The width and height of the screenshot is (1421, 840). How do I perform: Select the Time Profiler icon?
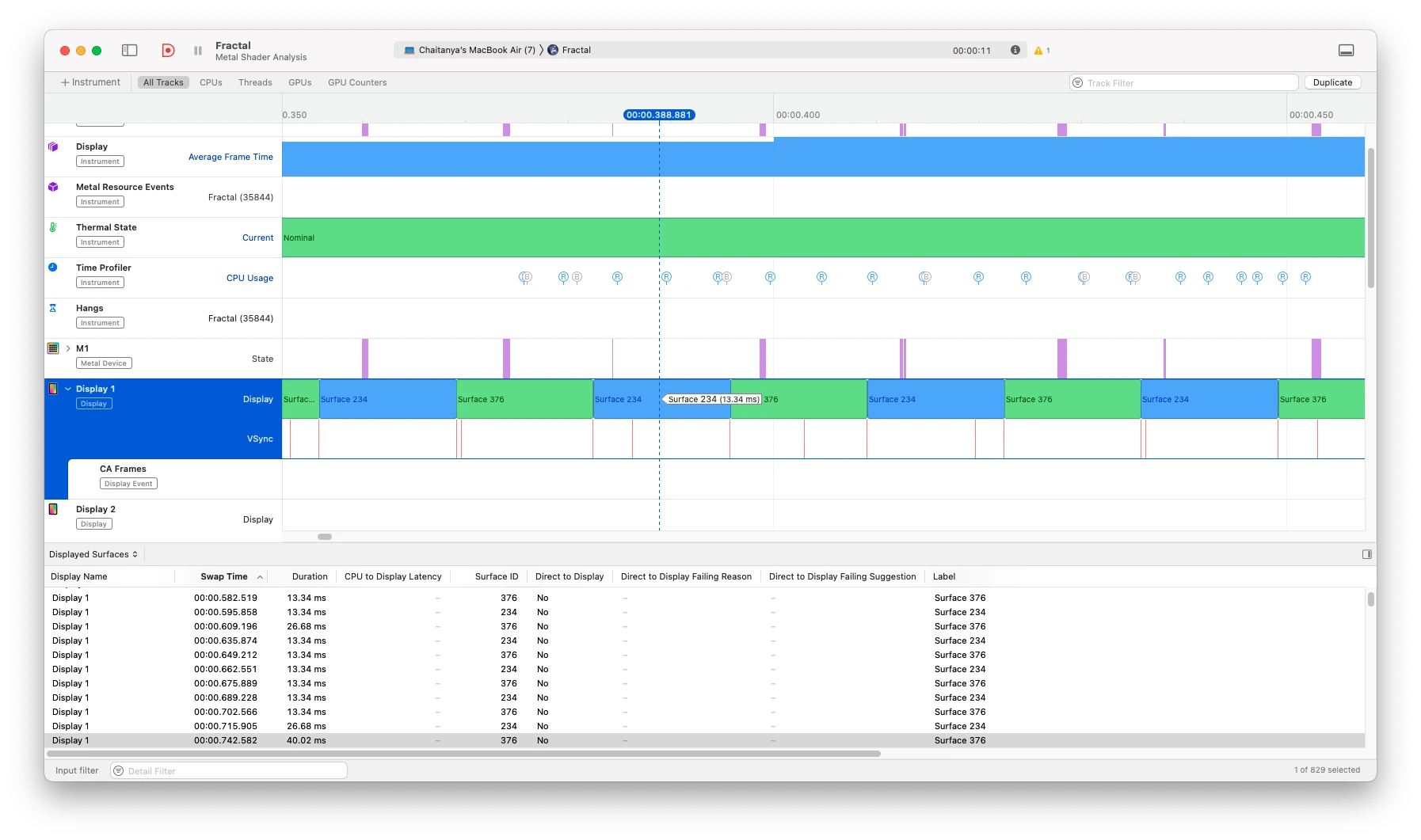tap(53, 268)
